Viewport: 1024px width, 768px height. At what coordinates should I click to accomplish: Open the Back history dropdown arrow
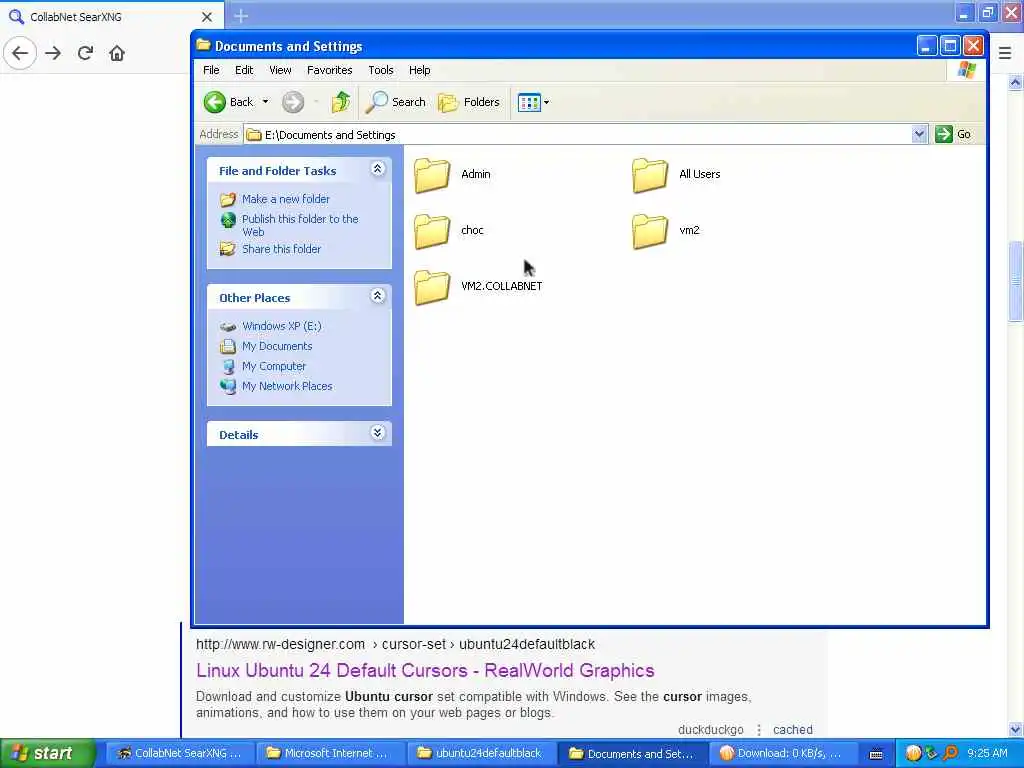pos(265,102)
